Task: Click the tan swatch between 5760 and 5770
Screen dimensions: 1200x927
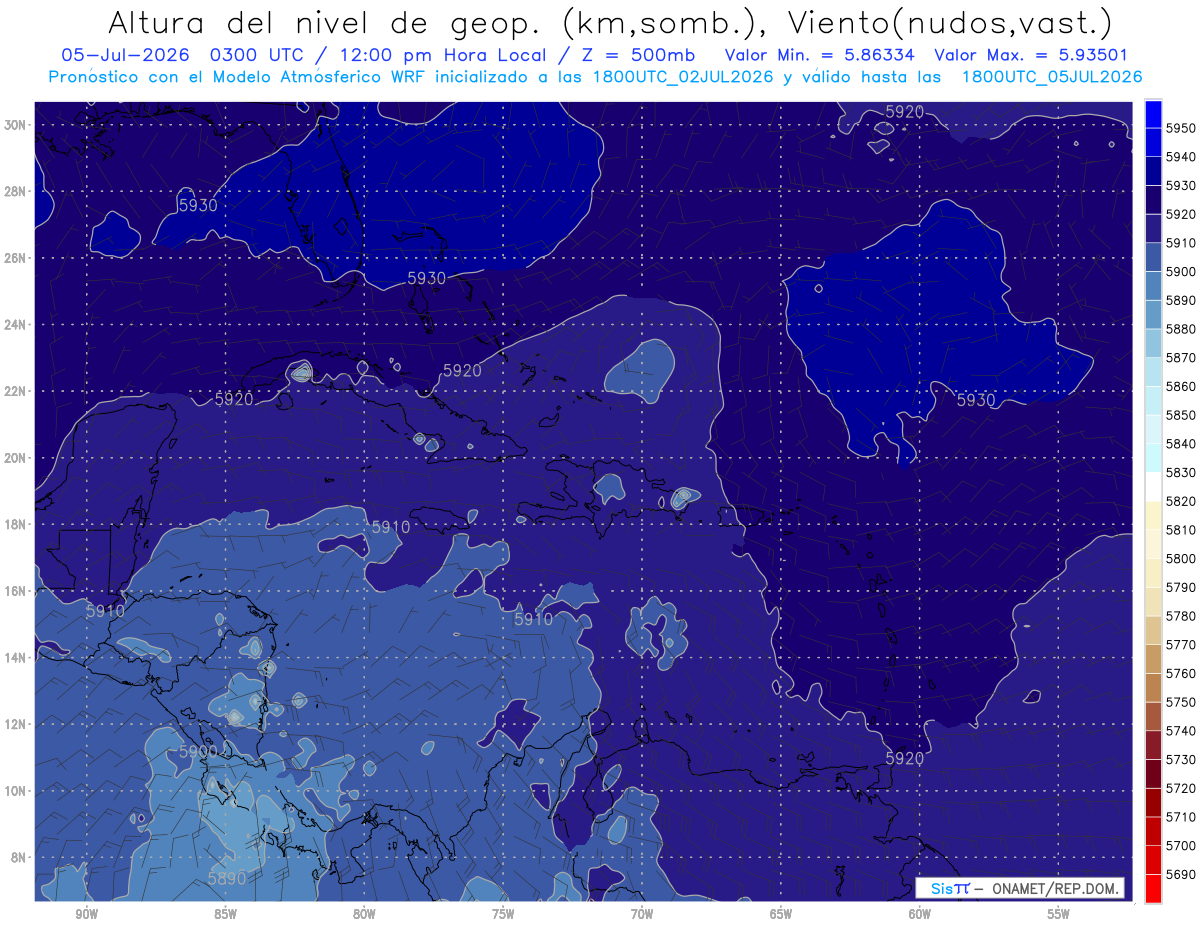Action: pos(1153,659)
